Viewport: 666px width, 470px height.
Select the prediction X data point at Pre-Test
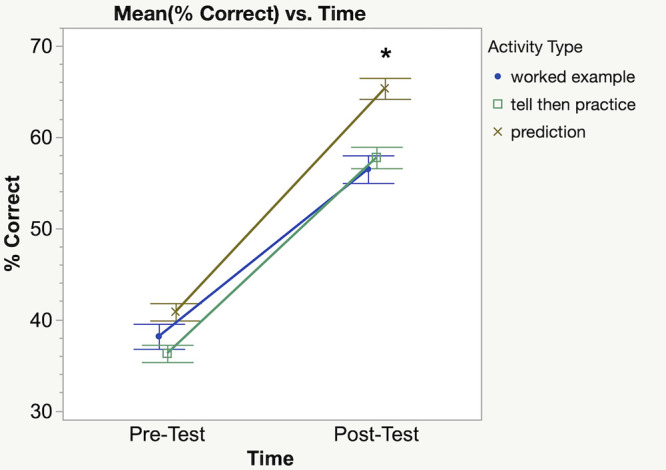176,312
